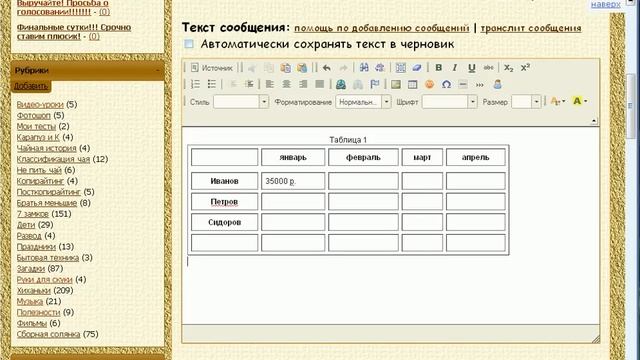Viewport: 640px width, 360px height.
Task: Click the Paste from Word icon
Action: (302, 68)
